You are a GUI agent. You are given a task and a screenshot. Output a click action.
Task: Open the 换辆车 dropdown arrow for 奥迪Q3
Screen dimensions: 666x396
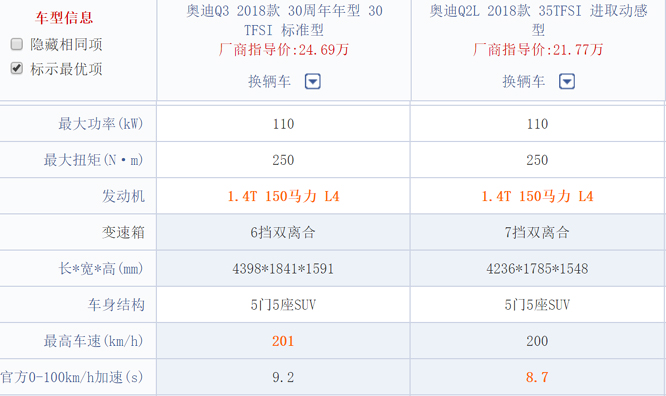pyautogui.click(x=313, y=81)
